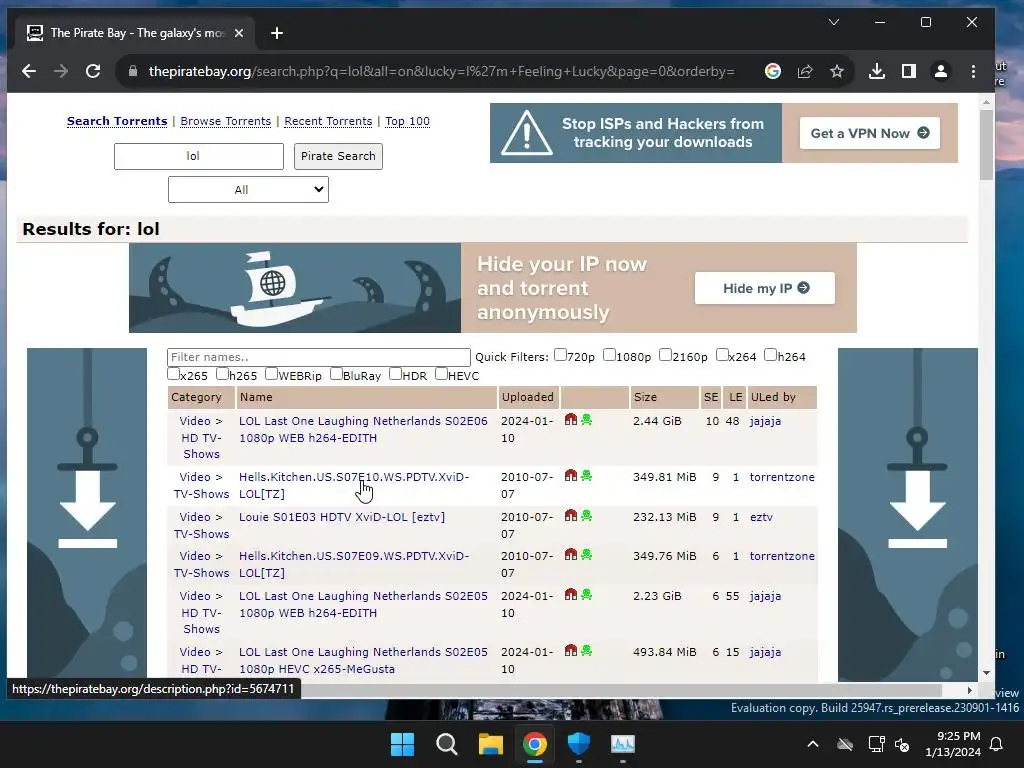Reload the Pirate Bay page

pos(93,71)
